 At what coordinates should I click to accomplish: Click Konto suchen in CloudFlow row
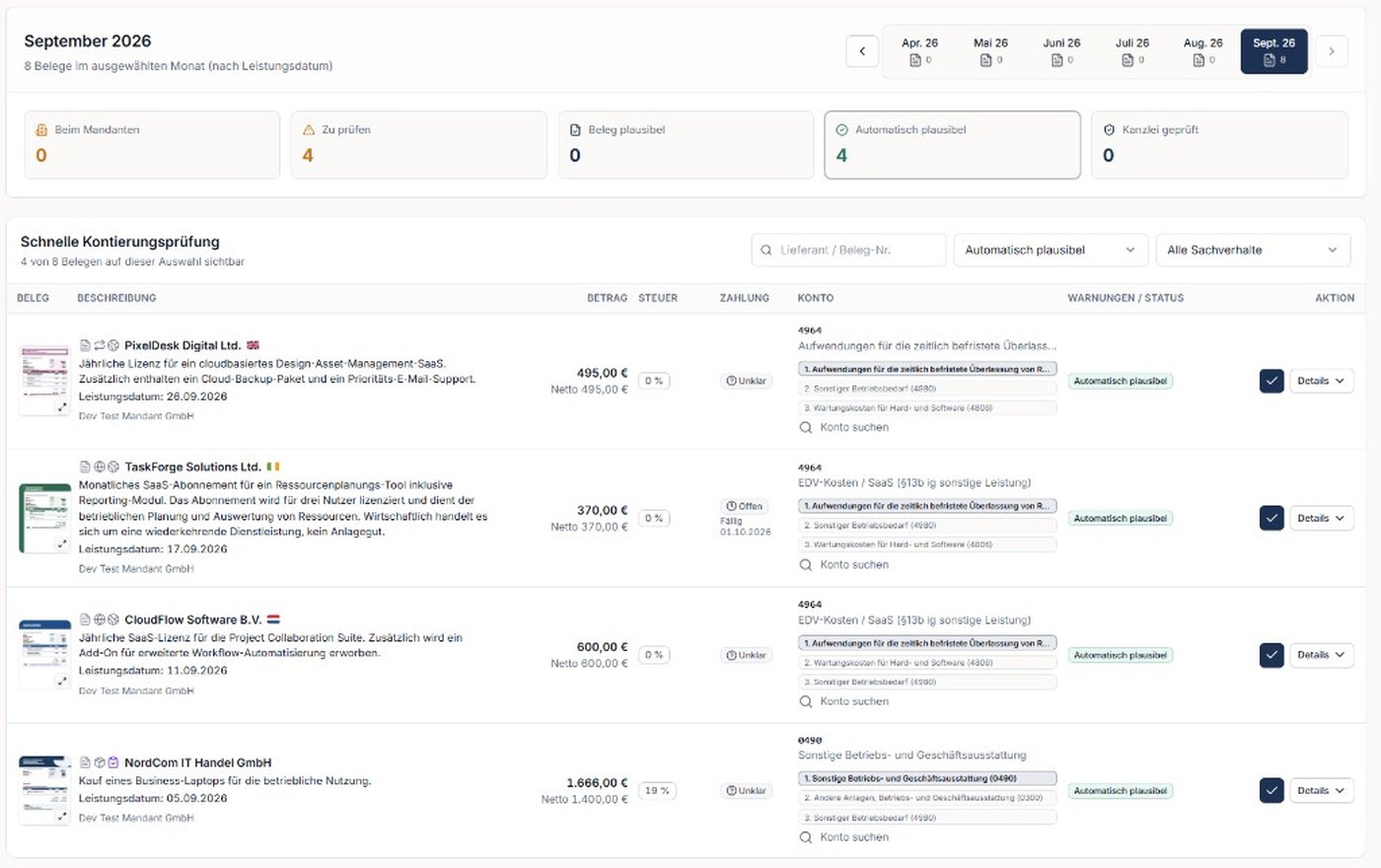click(844, 701)
